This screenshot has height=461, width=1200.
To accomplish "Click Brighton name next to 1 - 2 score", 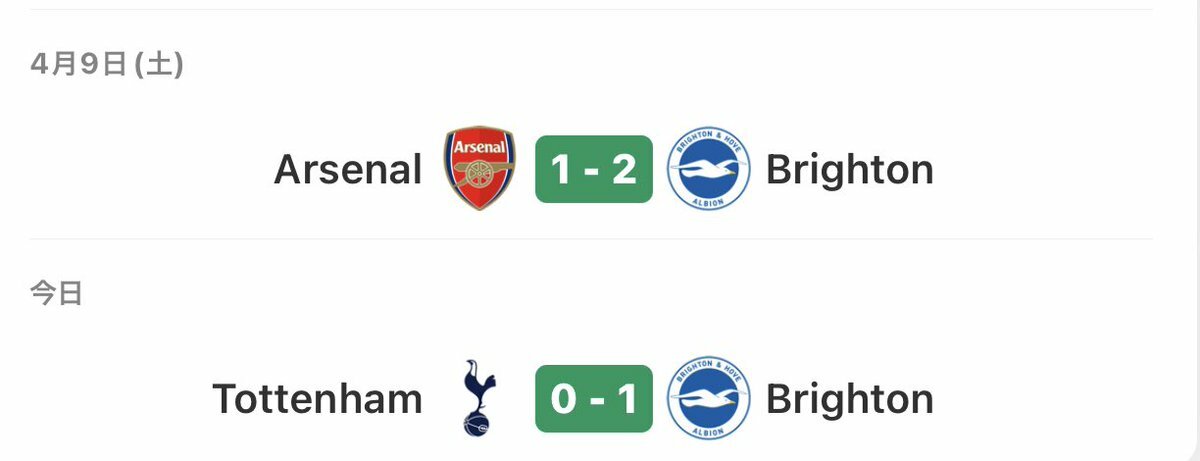I will pos(850,171).
